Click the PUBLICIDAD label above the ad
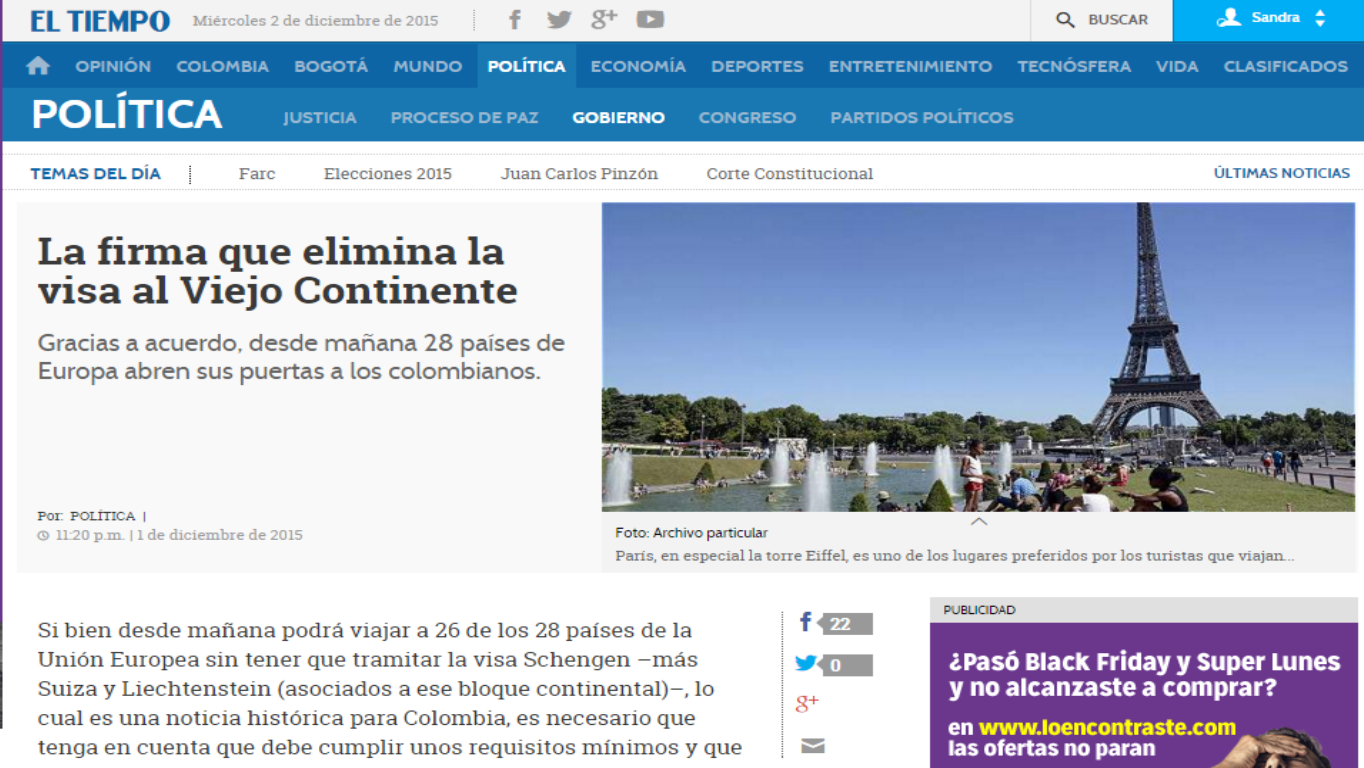Image resolution: width=1364 pixels, height=768 pixels. tap(979, 610)
